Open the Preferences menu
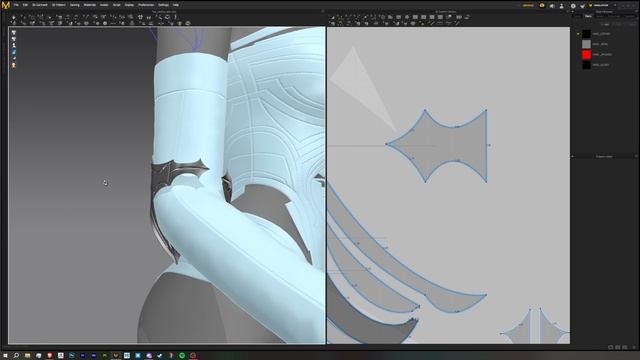The width and height of the screenshot is (640, 360). click(146, 5)
